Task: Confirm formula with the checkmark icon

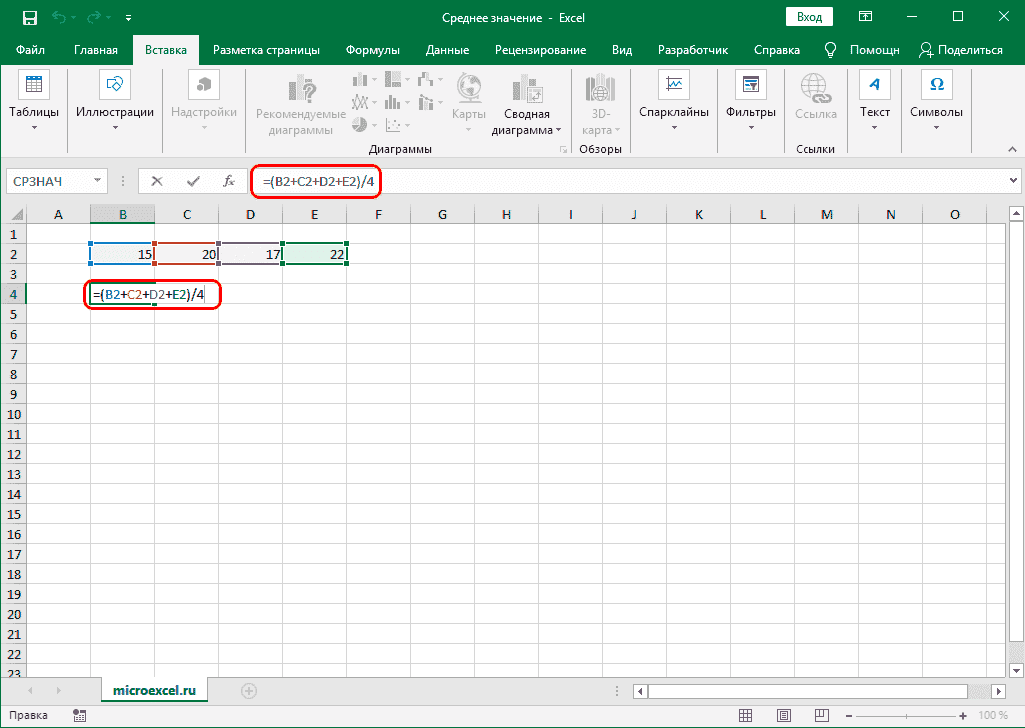Action: click(192, 181)
